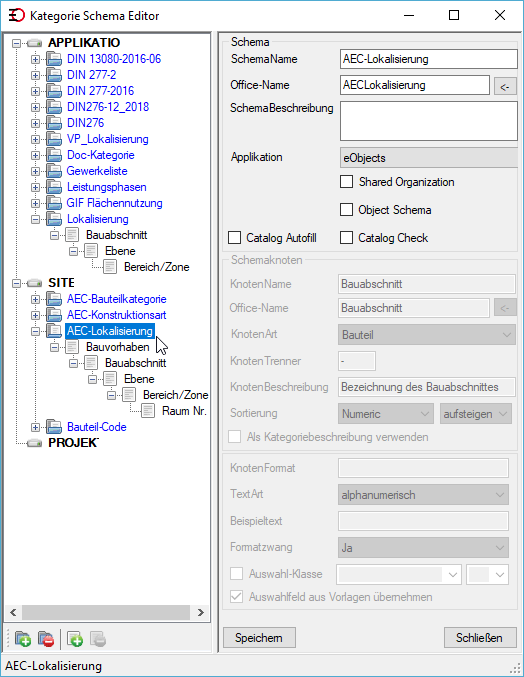Click into the SchemaName field

click(x=429, y=59)
